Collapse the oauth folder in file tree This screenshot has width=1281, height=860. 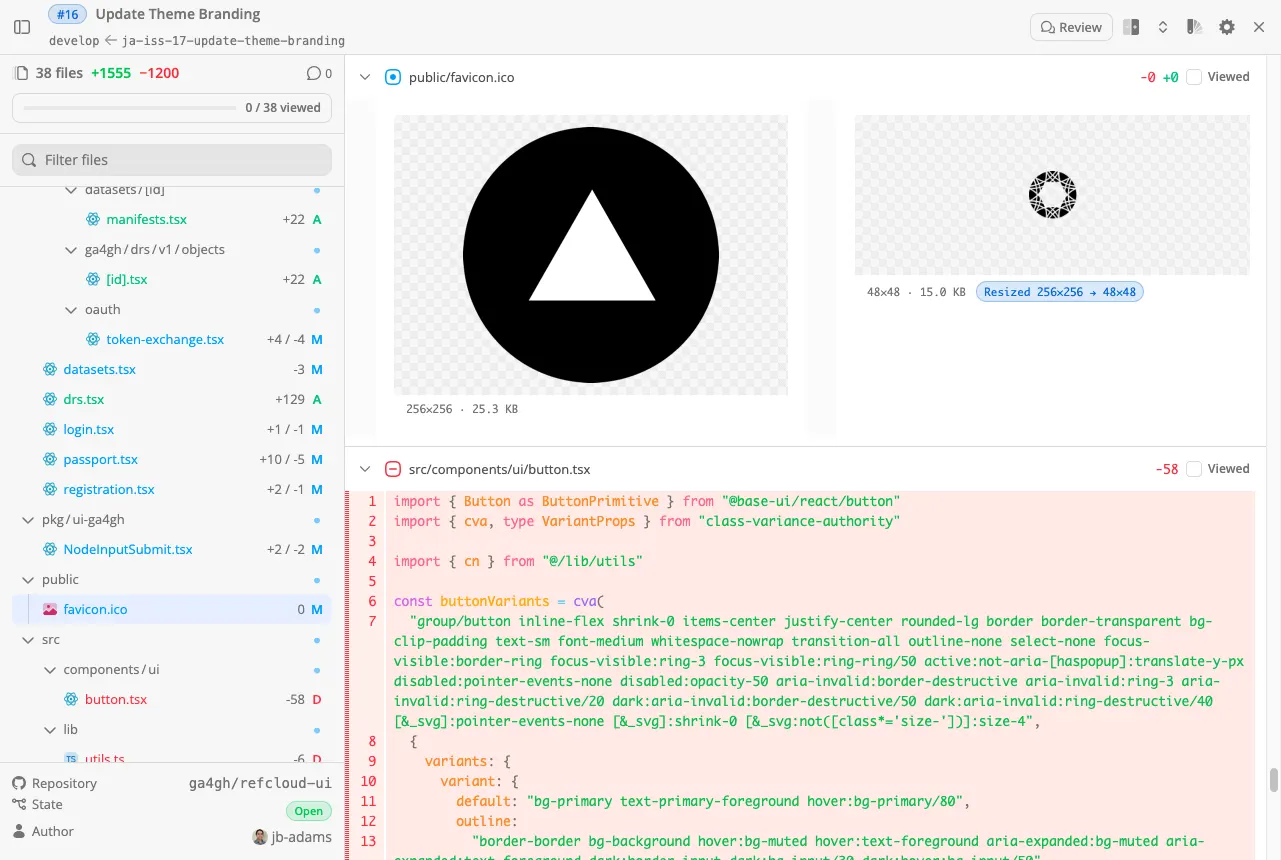71,309
